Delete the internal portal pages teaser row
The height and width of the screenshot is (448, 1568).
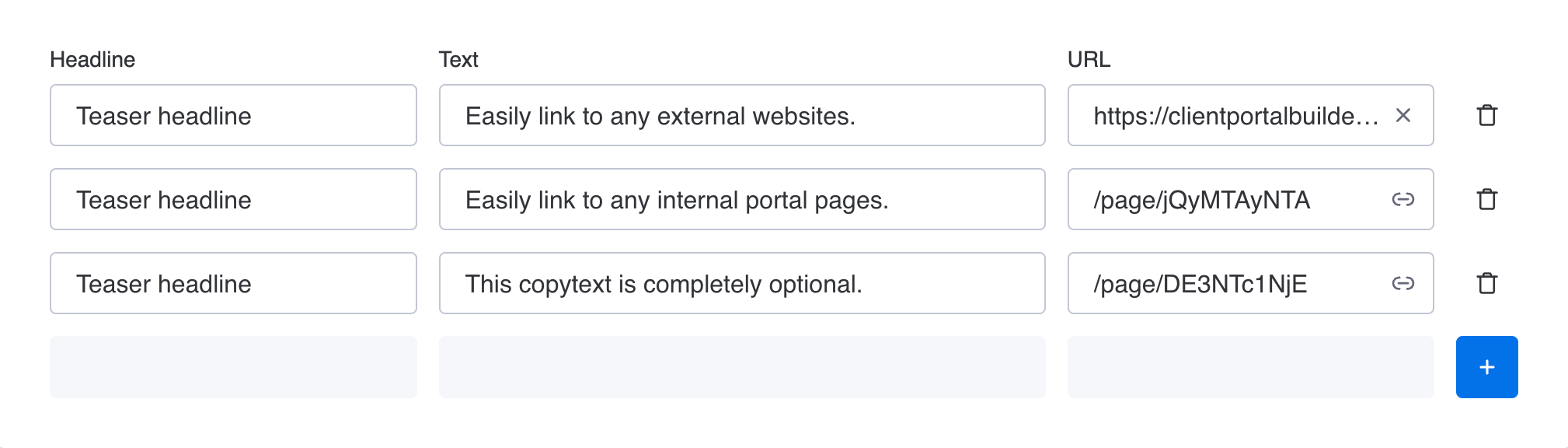click(1486, 199)
